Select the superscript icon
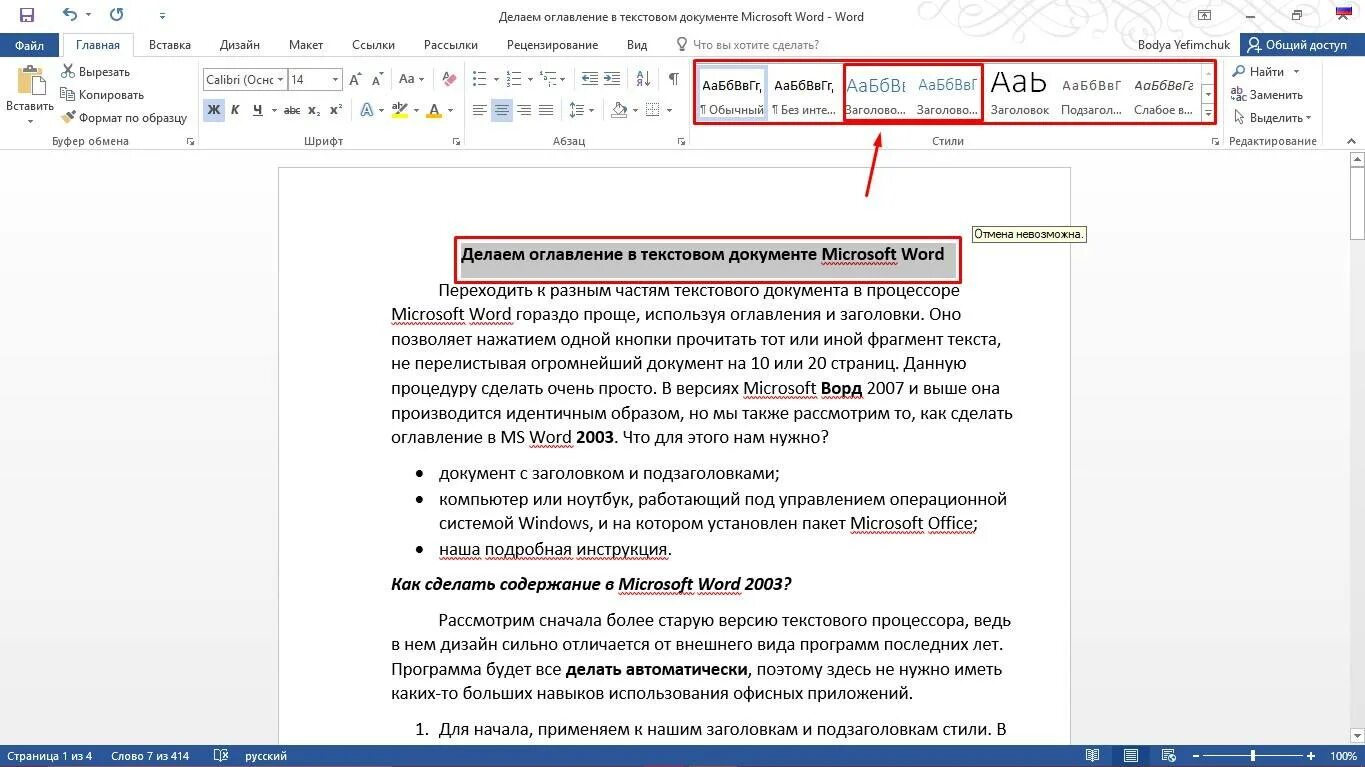This screenshot has height=767, width=1365. point(335,110)
